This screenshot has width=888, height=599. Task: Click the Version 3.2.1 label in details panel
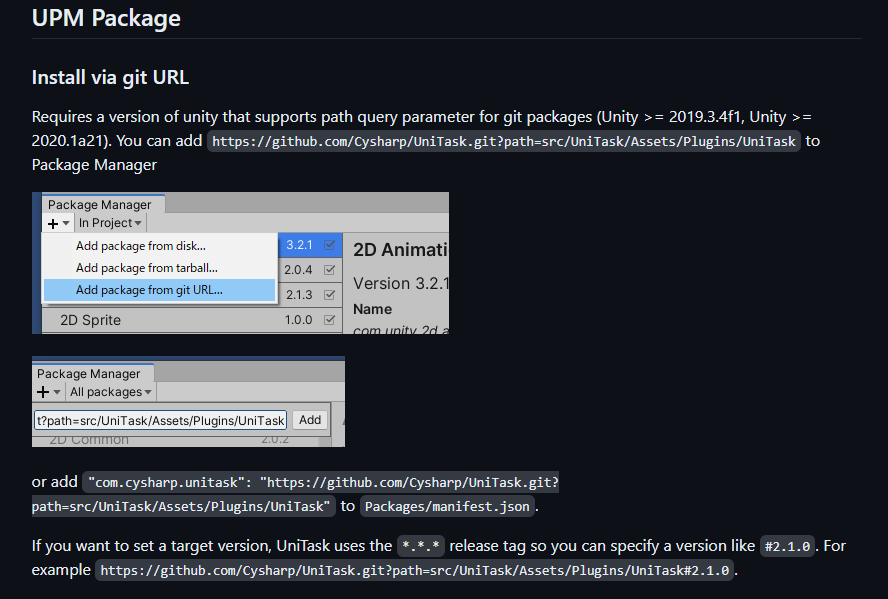[401, 283]
